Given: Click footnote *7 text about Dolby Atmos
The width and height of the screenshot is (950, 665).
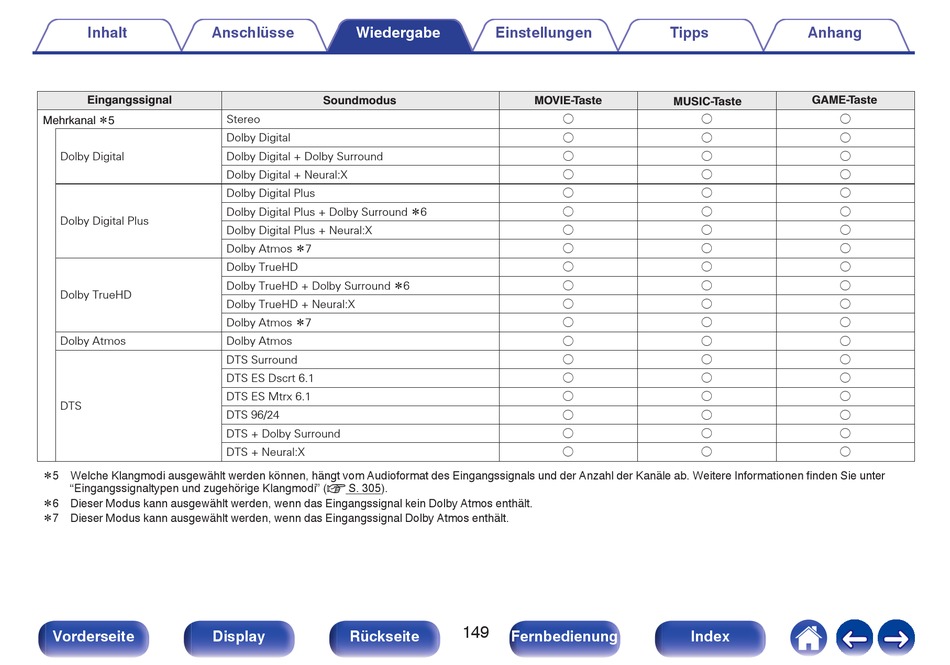Looking at the screenshot, I should [290, 518].
